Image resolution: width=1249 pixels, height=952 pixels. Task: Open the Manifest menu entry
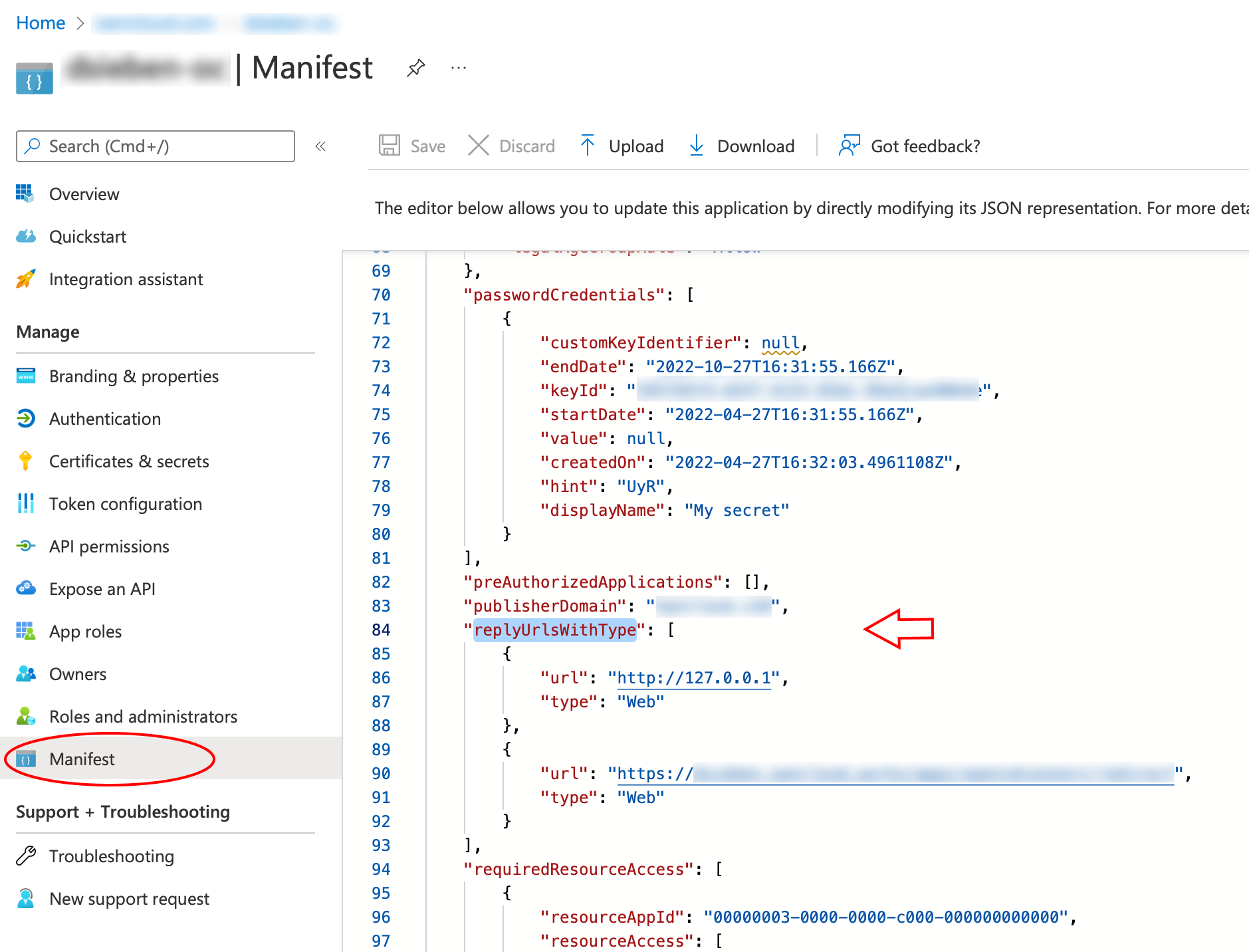(82, 759)
